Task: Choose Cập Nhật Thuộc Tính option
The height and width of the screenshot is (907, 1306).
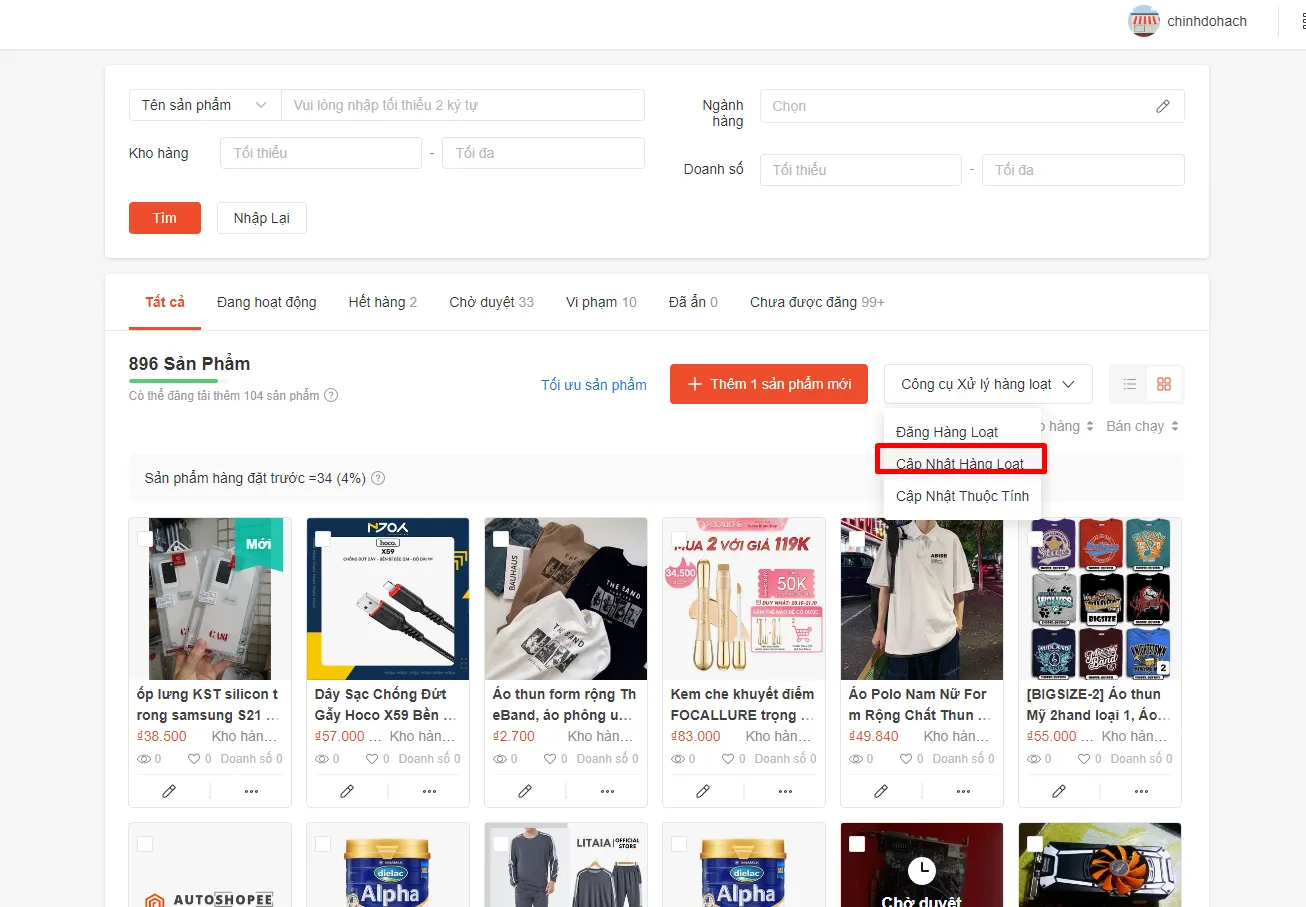Action: point(962,496)
